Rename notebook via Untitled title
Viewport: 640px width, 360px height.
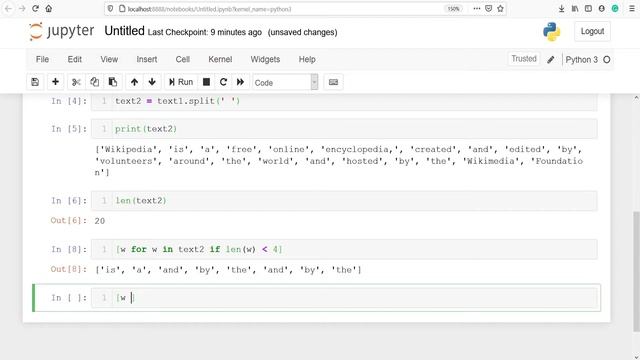click(x=124, y=31)
